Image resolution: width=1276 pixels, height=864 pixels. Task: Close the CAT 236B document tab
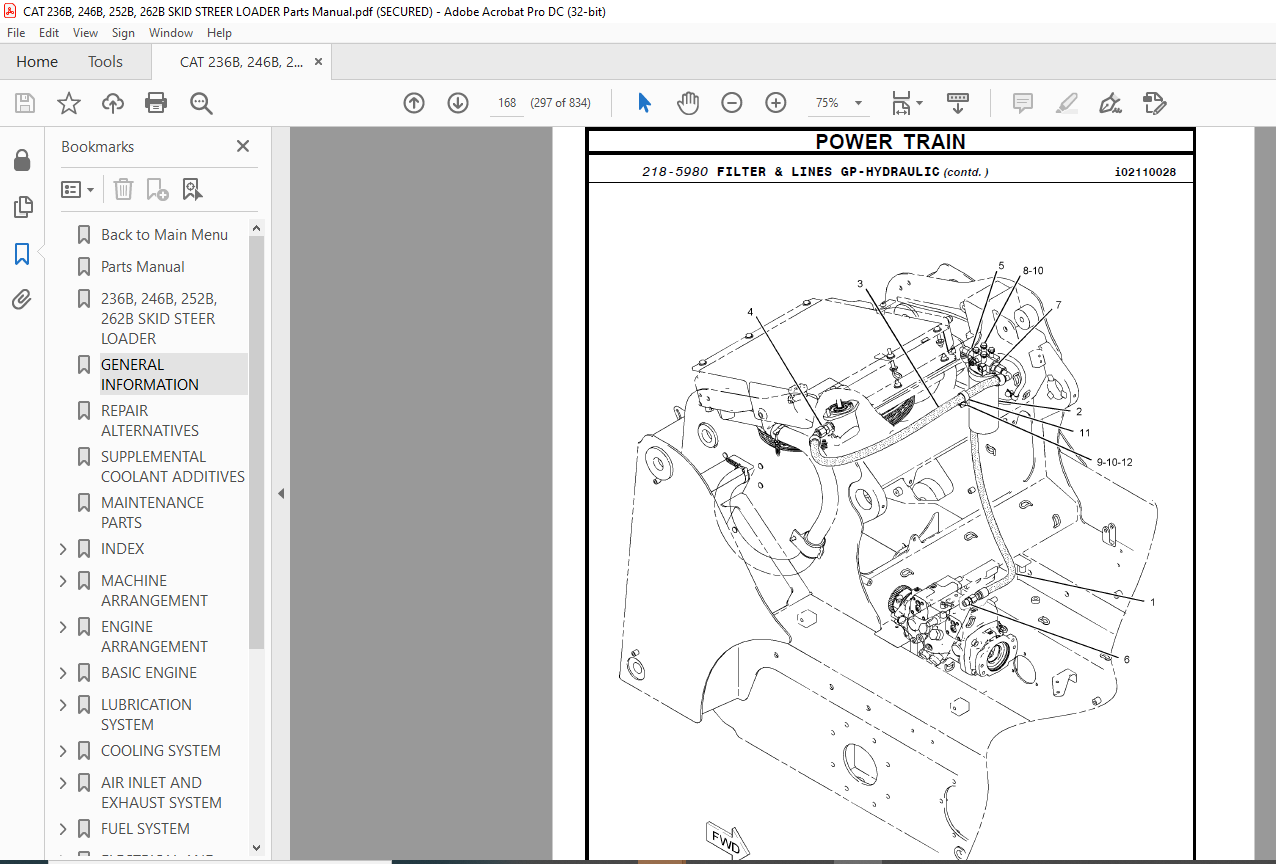pyautogui.click(x=319, y=62)
